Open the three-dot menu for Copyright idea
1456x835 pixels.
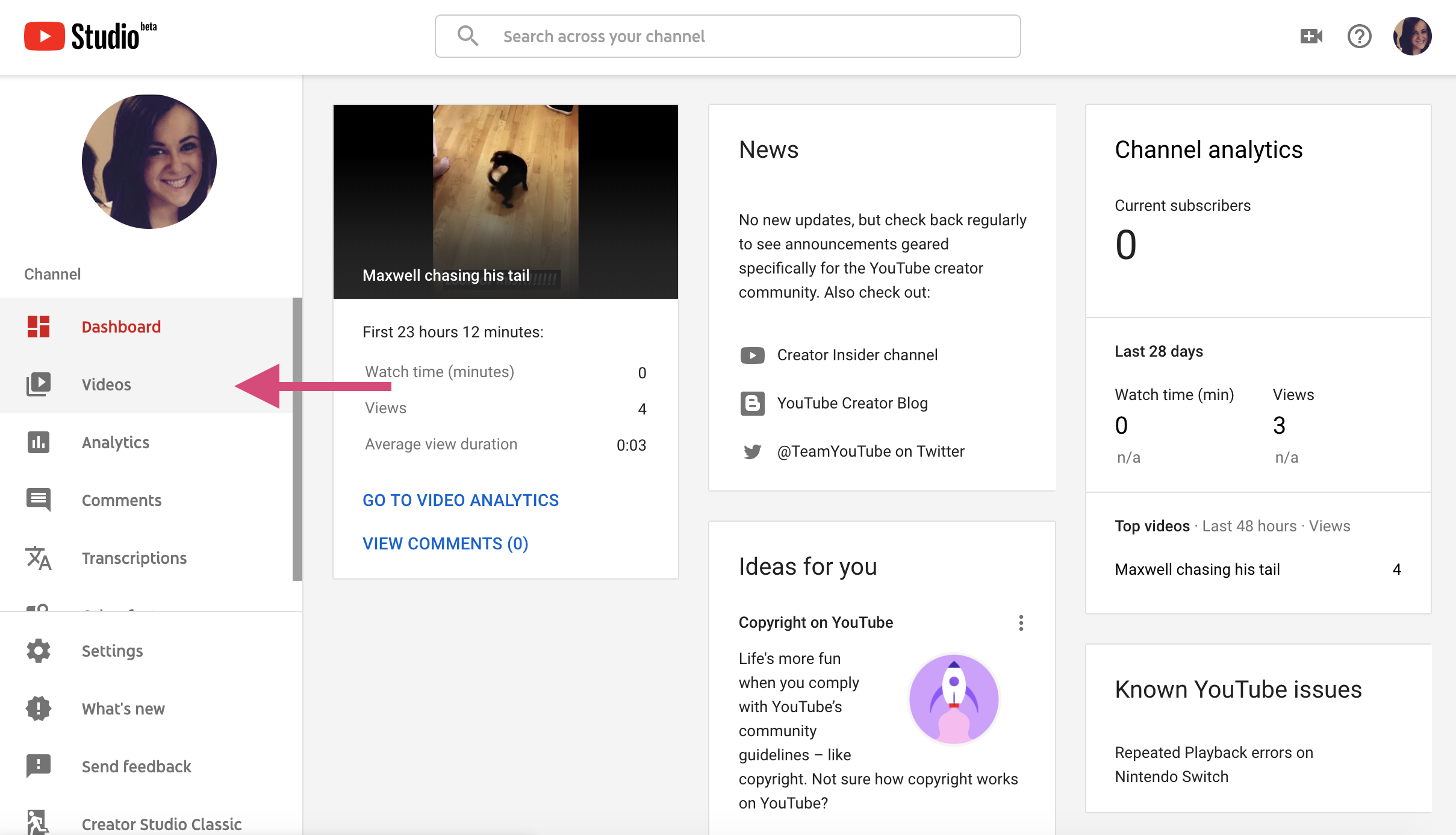pyautogui.click(x=1021, y=623)
